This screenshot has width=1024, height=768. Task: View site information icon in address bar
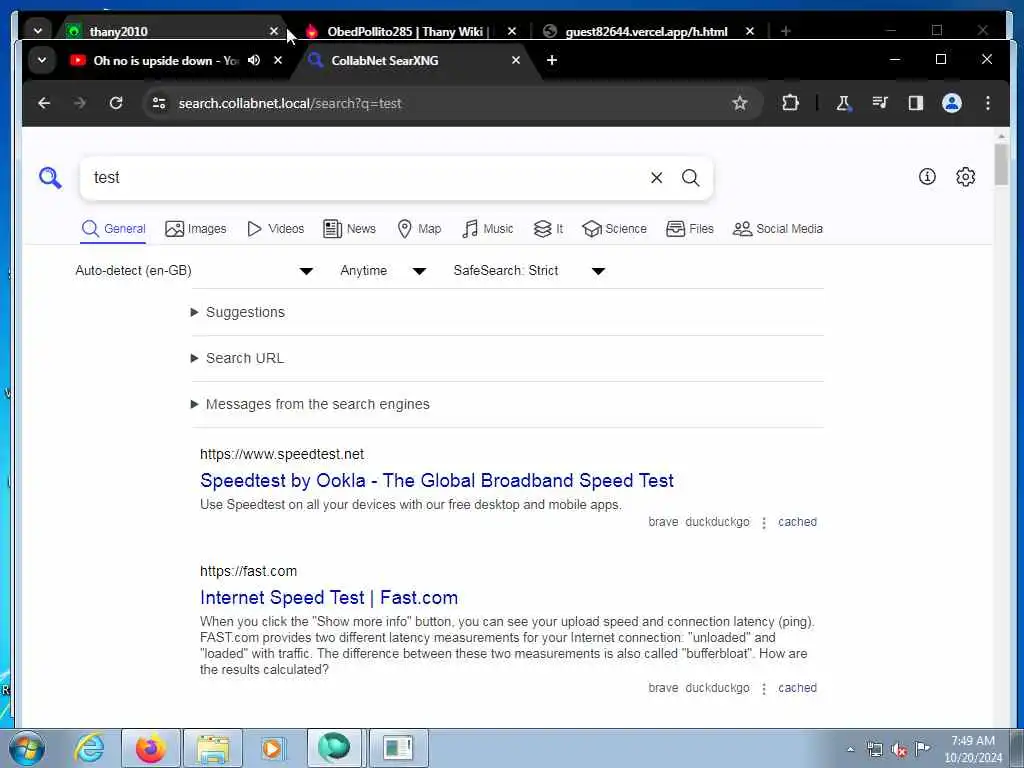(159, 103)
